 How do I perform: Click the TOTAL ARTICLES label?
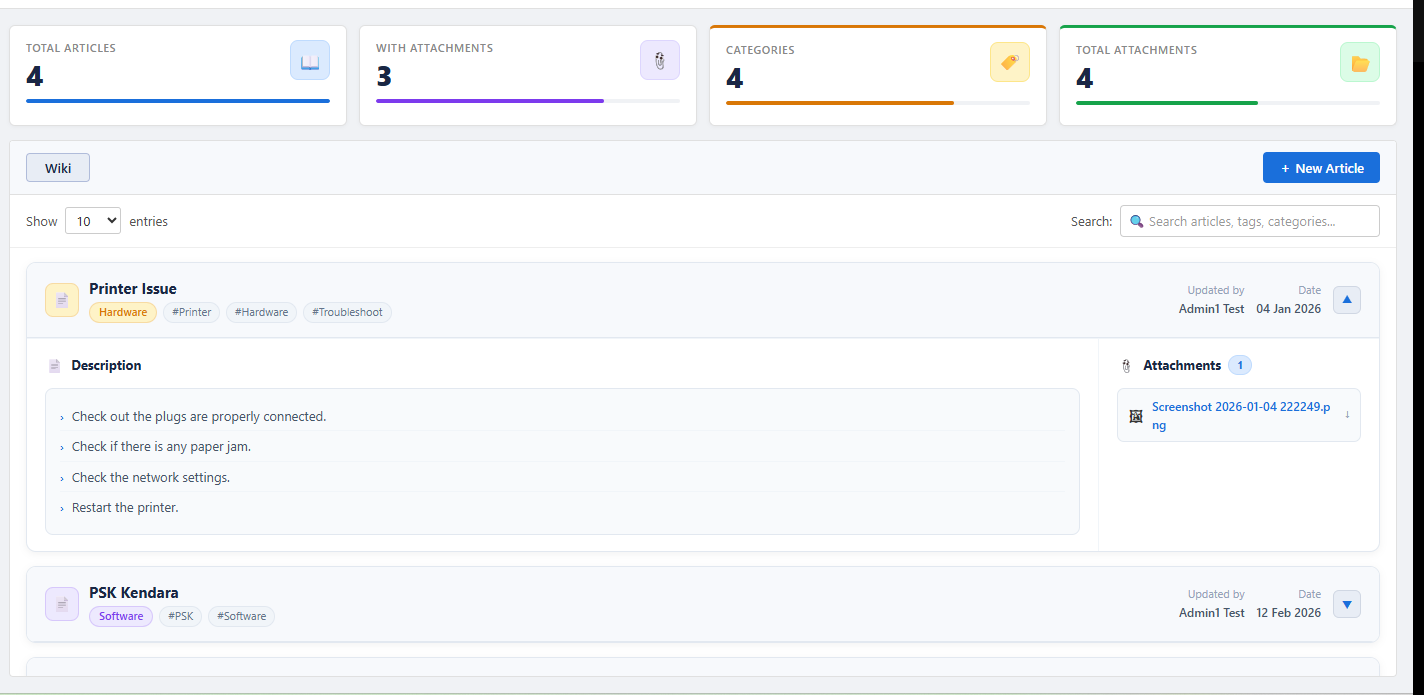coord(71,48)
